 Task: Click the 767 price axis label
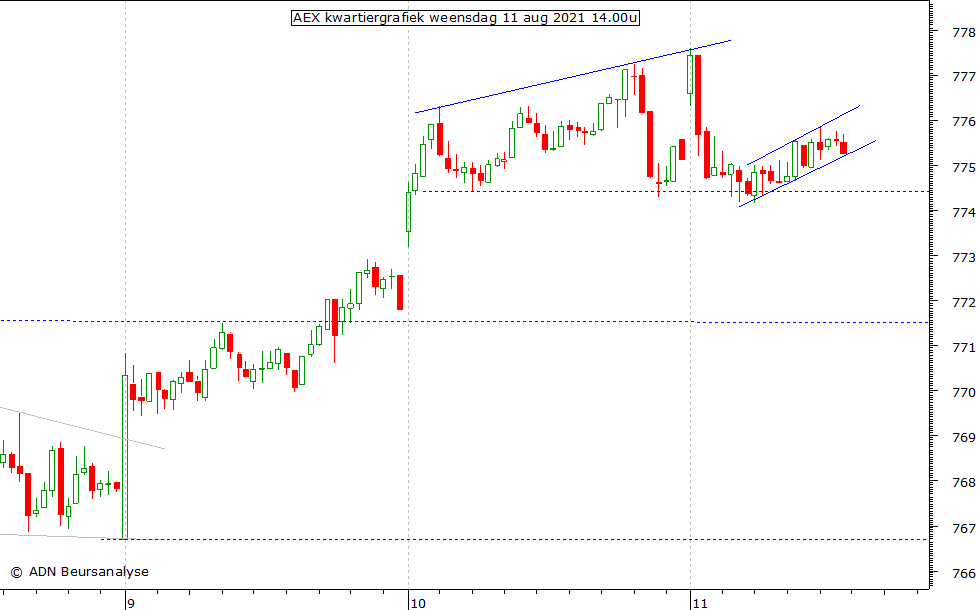(964, 528)
